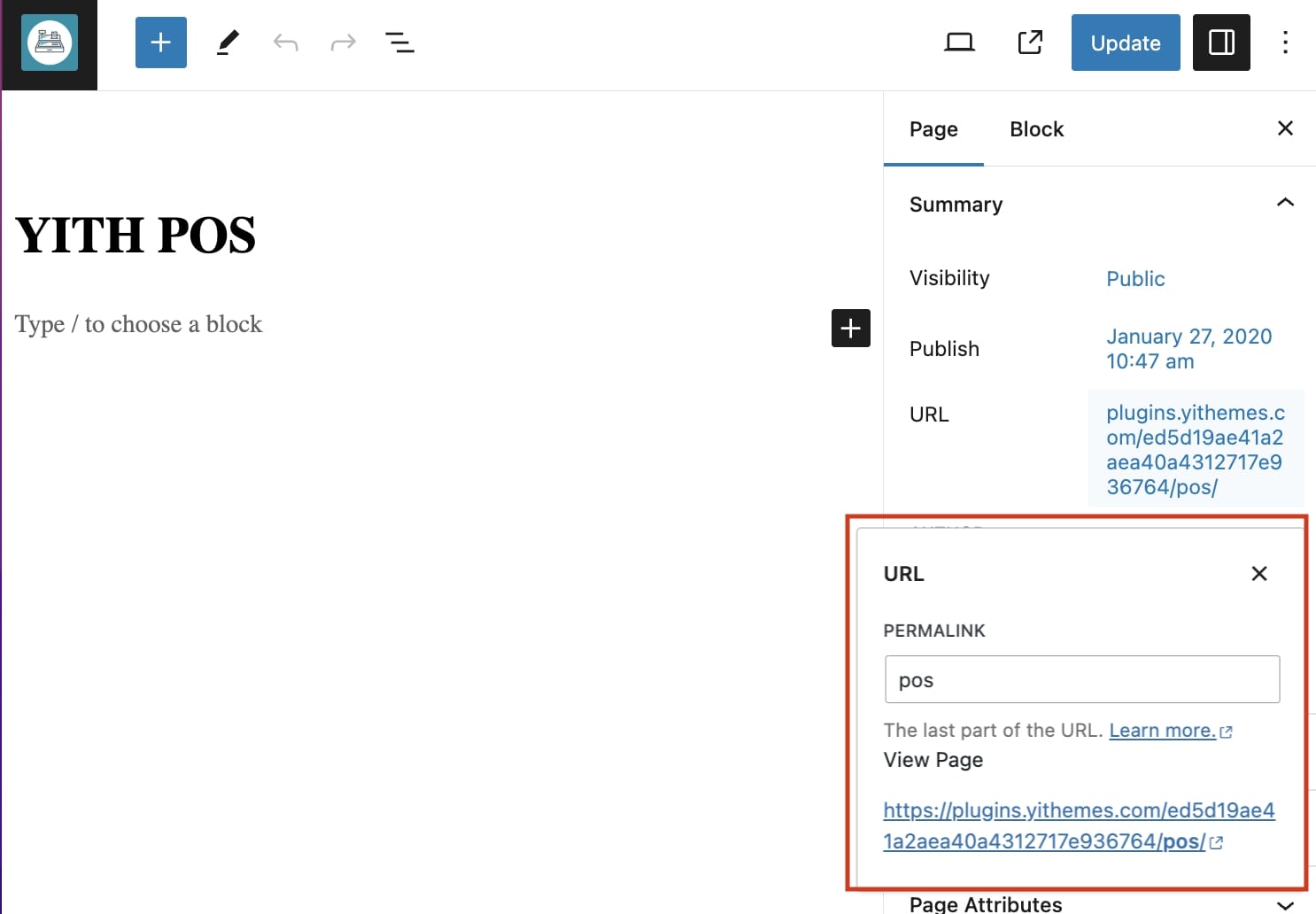Image resolution: width=1316 pixels, height=914 pixels.
Task: Select the Tools pencil icon
Action: click(x=228, y=43)
